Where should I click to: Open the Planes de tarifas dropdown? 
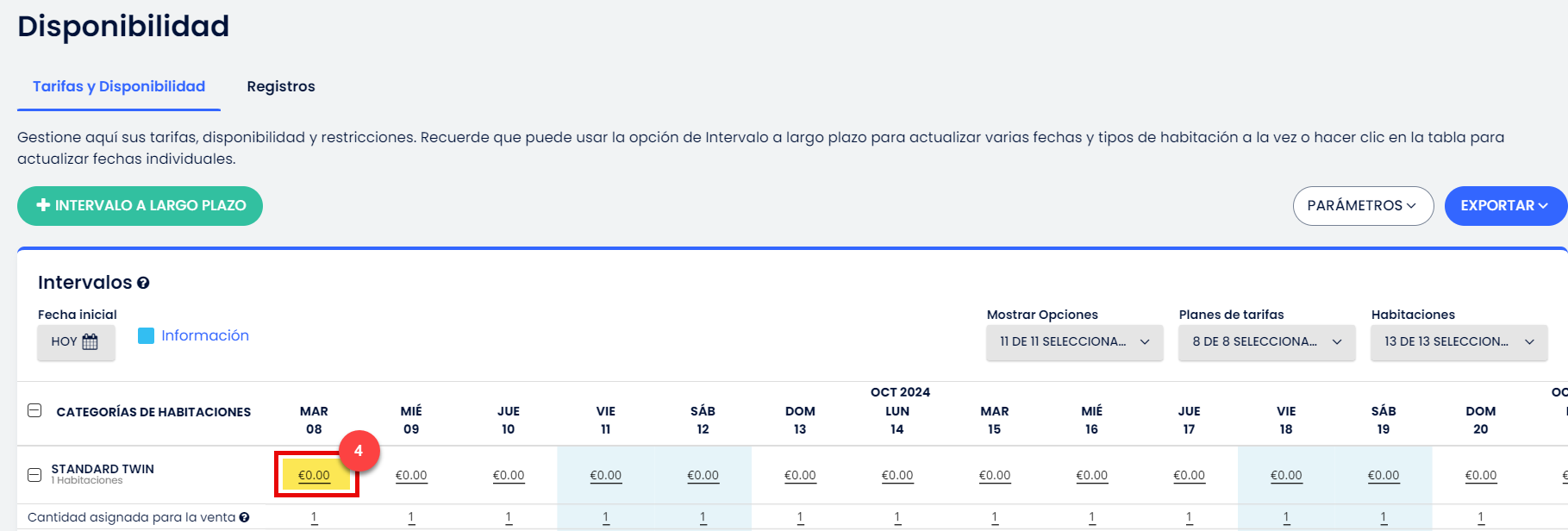(1266, 341)
